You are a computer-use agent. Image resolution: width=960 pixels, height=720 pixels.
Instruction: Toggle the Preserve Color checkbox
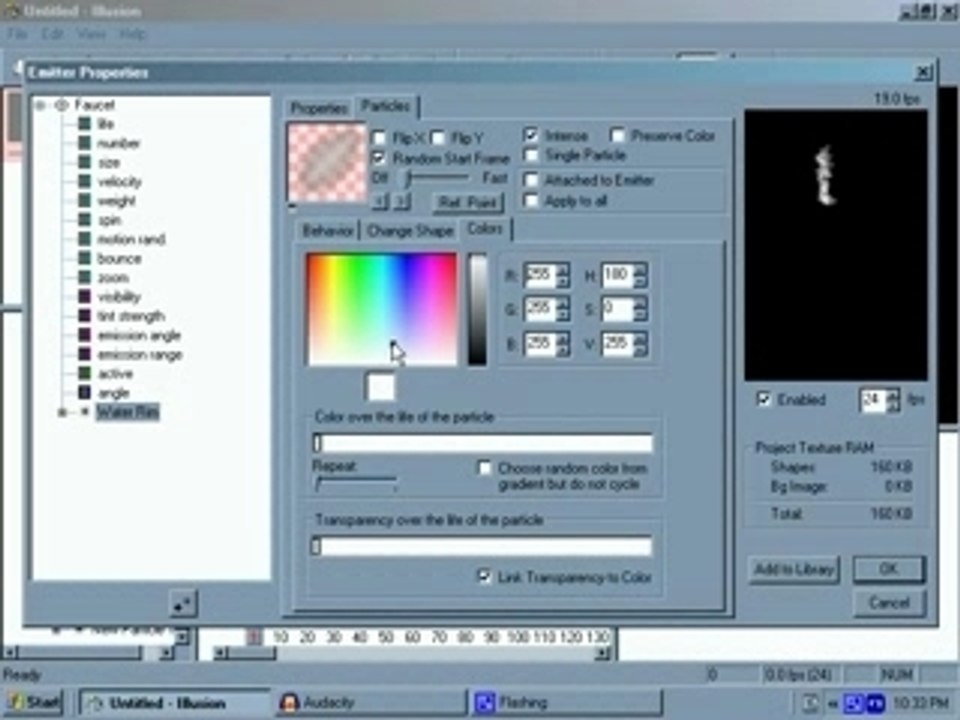tap(618, 135)
